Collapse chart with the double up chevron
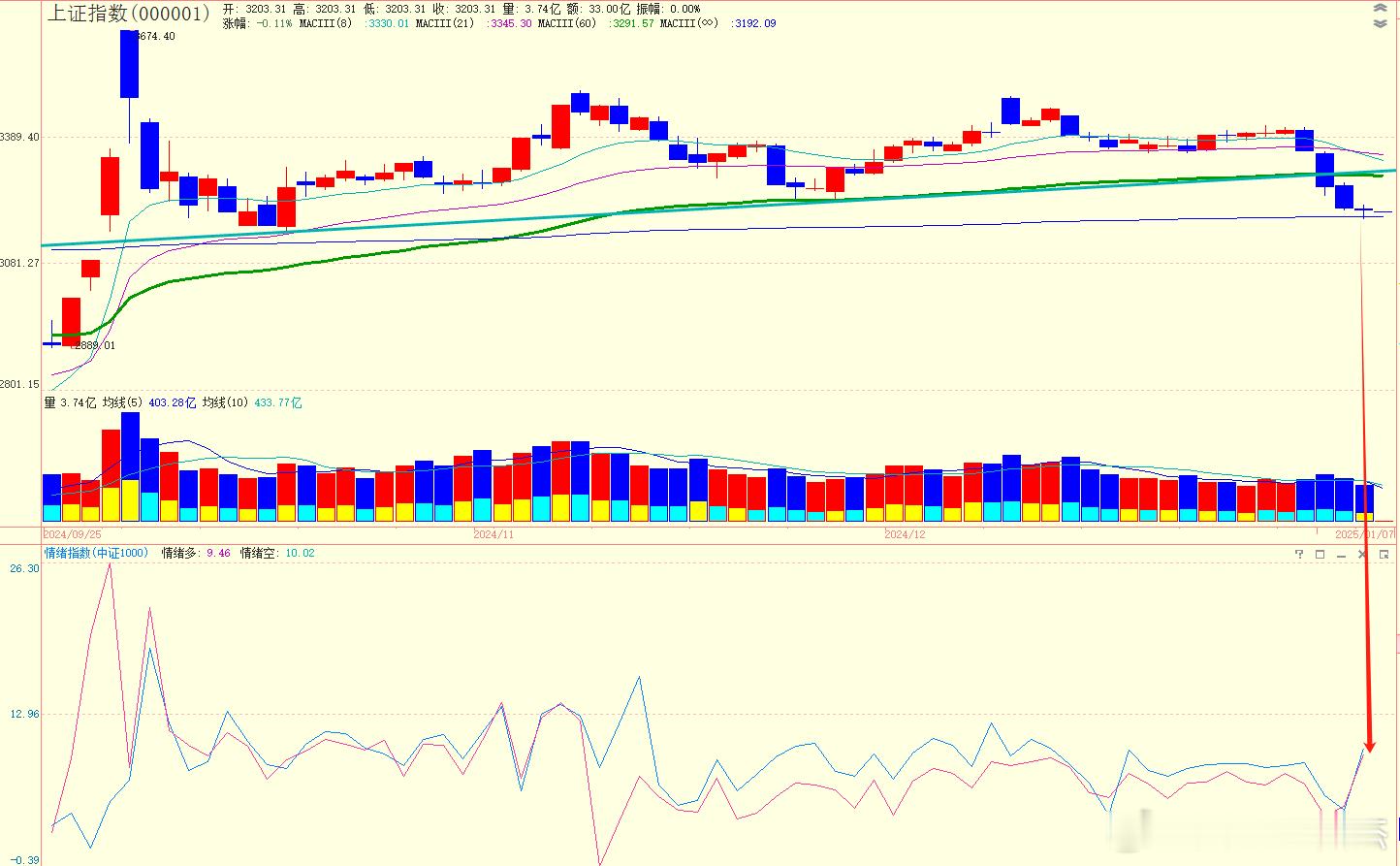This screenshot has width=1400, height=866. point(1381,9)
